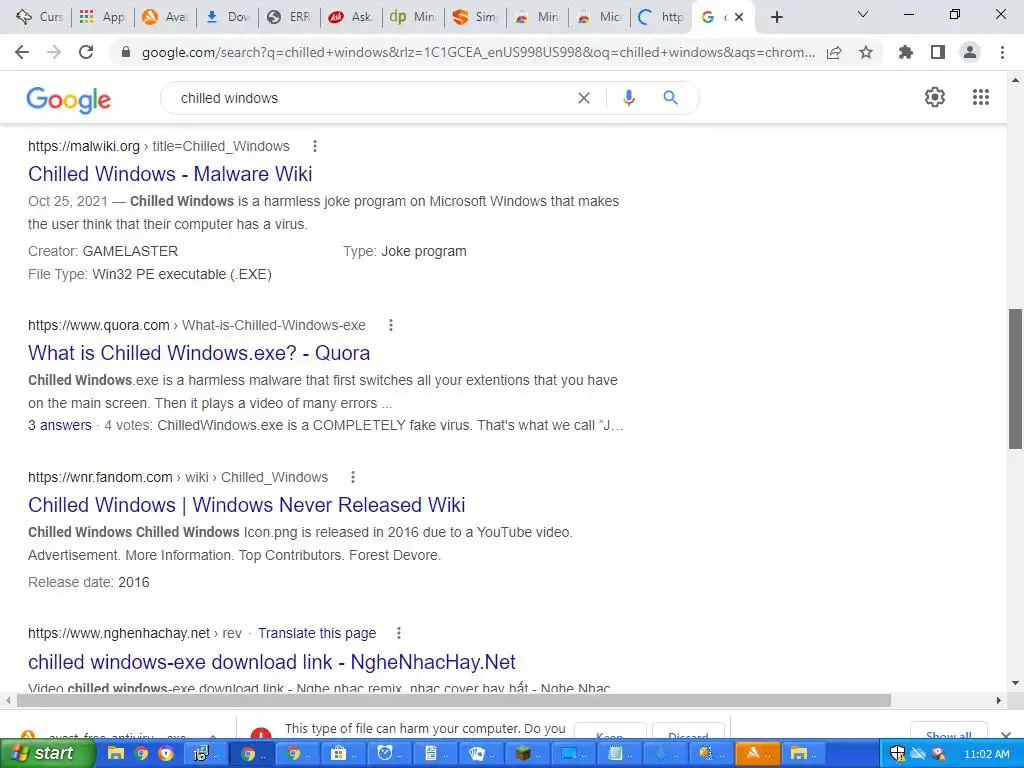Click Translate this page link
The width and height of the screenshot is (1024, 768).
(x=317, y=633)
